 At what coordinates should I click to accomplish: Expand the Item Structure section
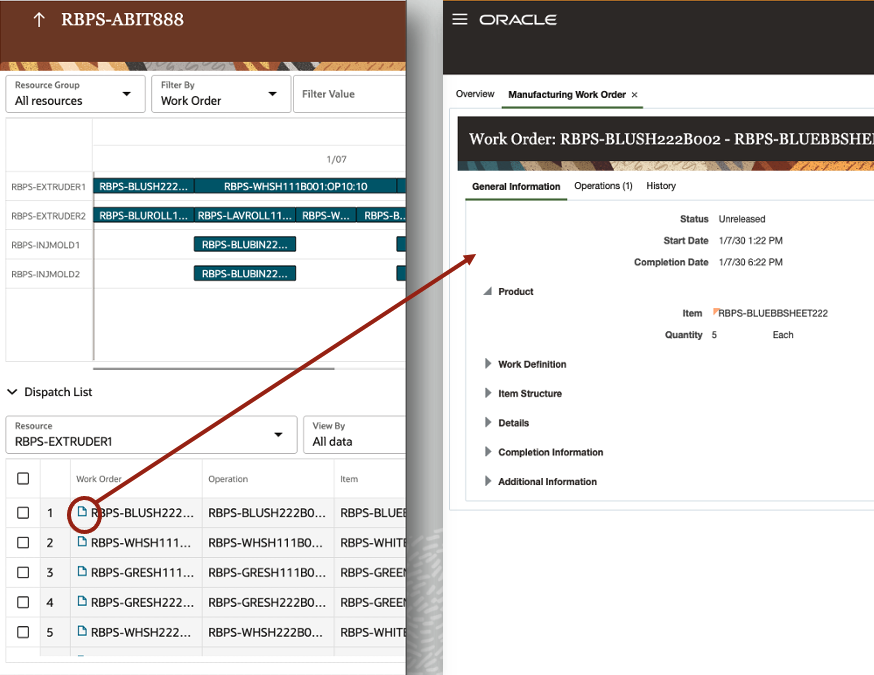coord(488,393)
